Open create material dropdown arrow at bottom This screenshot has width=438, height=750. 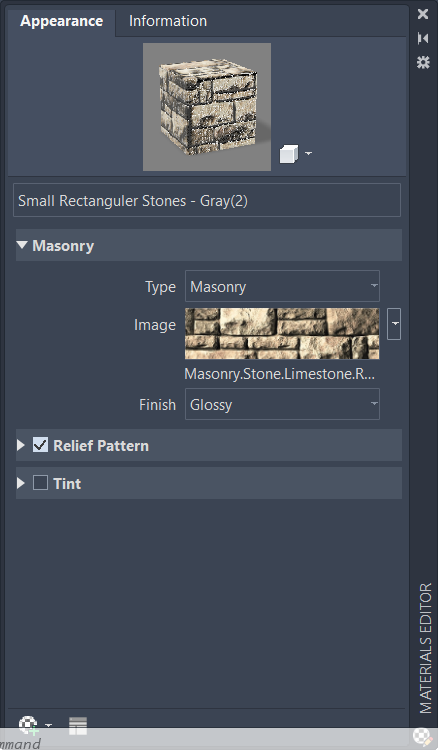pyautogui.click(x=48, y=725)
